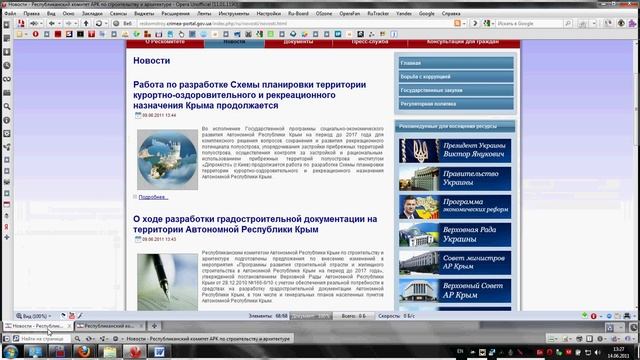Click the page loading progress bar
Image resolution: width=640 pixels, height=360 pixels.
(311, 316)
